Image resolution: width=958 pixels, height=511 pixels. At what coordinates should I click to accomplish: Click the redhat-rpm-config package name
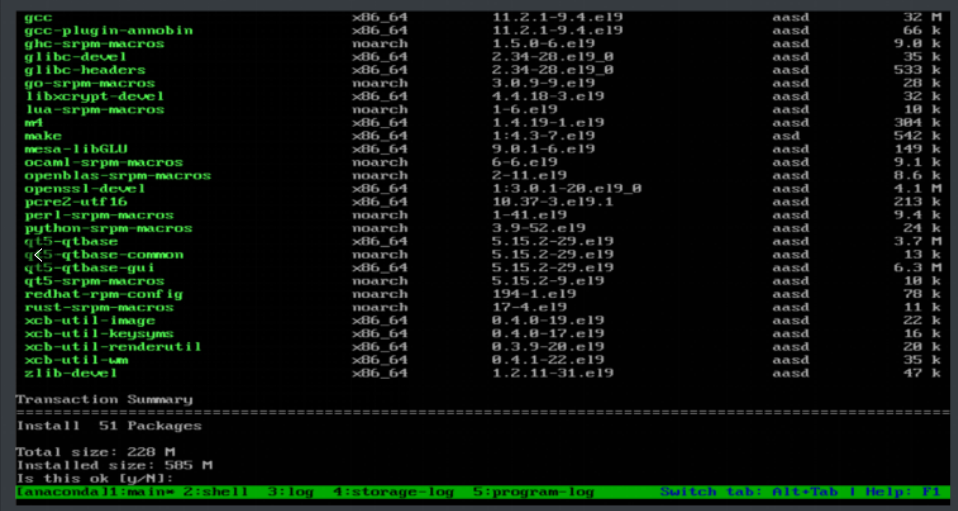tap(104, 295)
